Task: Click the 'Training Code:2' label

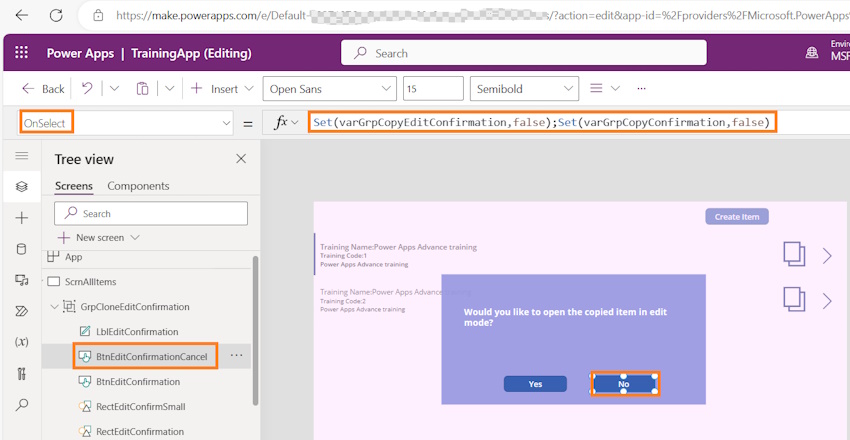Action: coord(343,301)
